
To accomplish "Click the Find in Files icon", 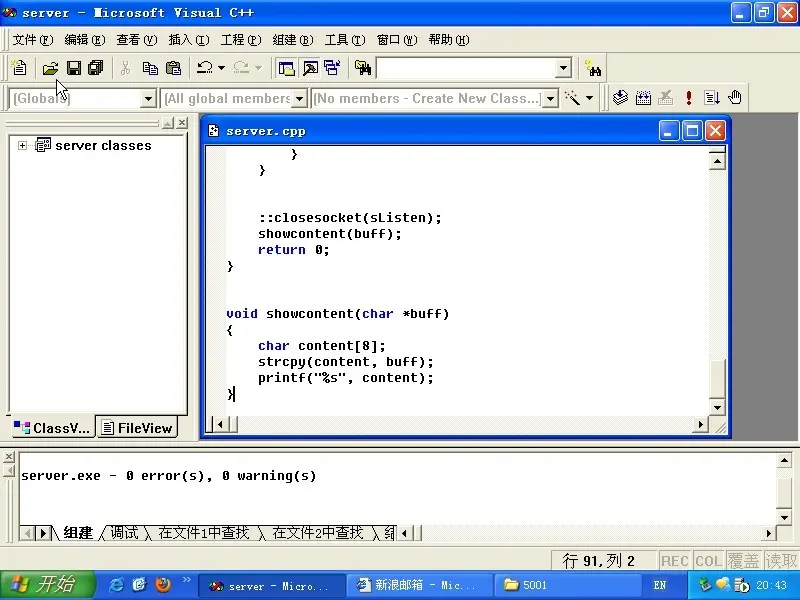I will tap(363, 68).
